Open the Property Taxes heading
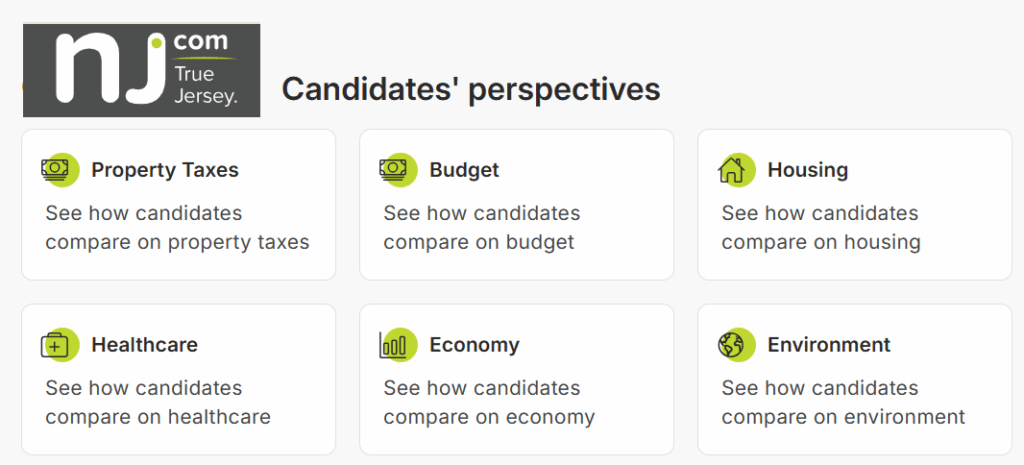 165,170
